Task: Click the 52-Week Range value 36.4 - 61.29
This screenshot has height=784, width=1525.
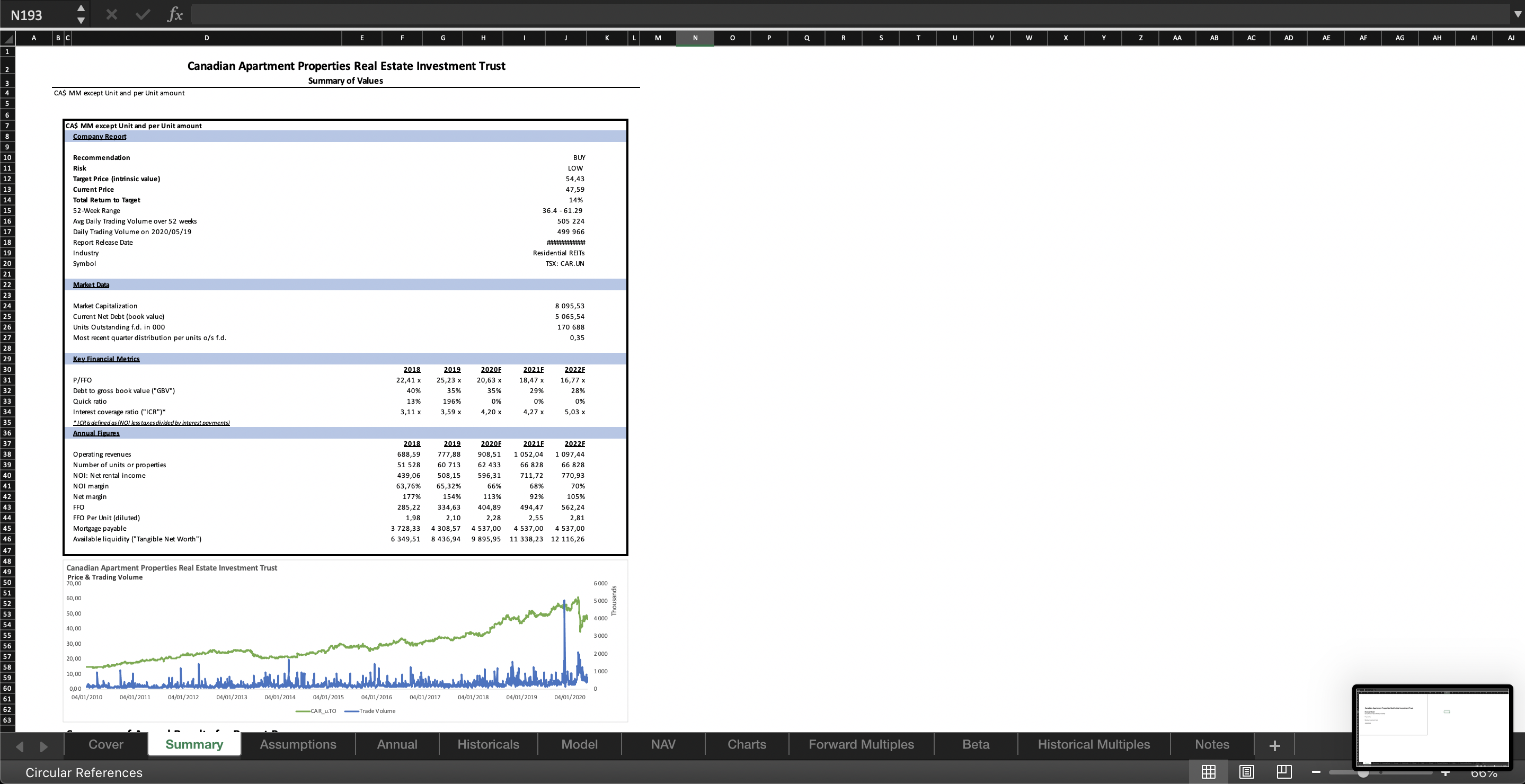Action: (562, 211)
